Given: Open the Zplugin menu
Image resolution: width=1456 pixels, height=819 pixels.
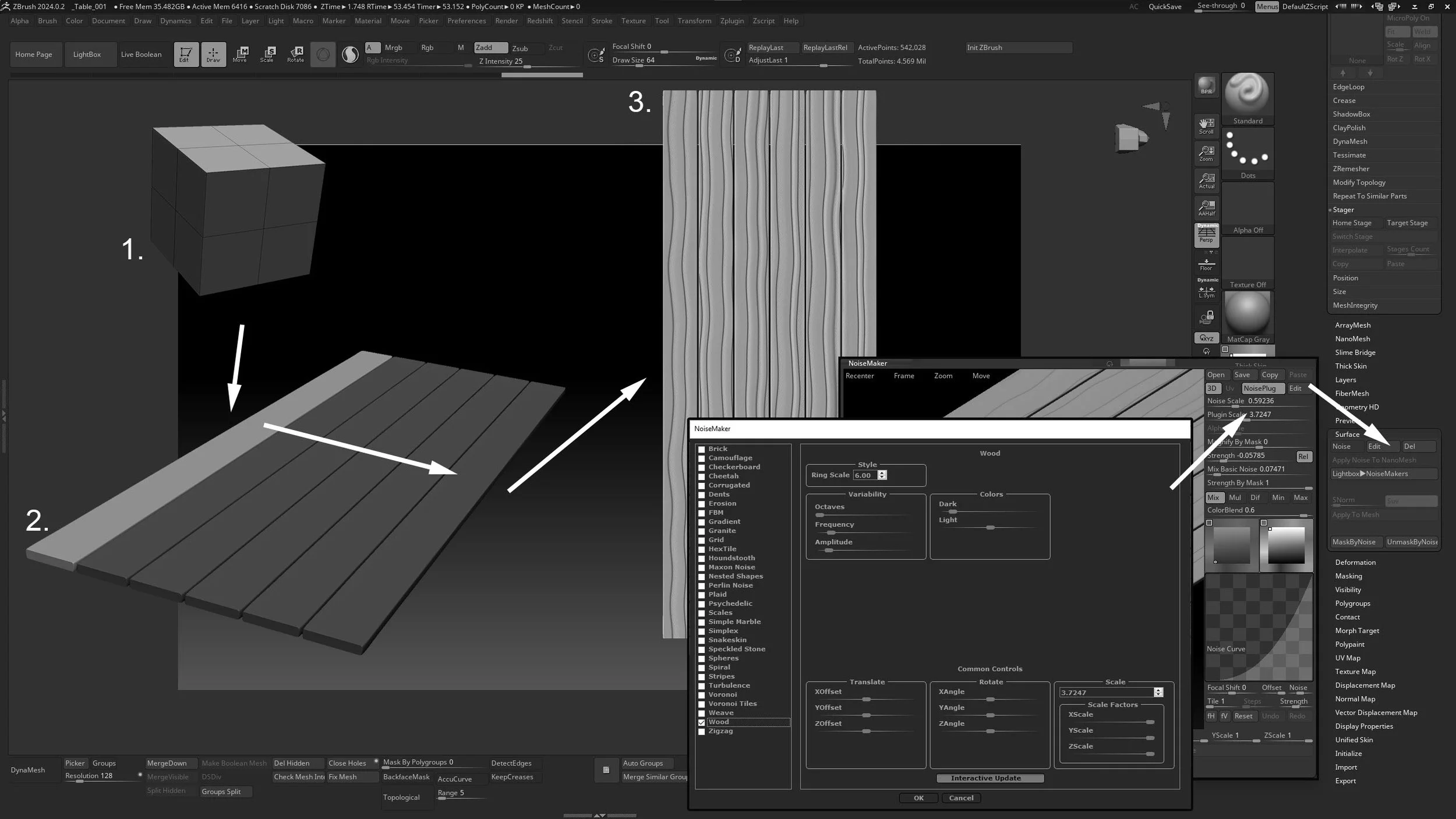Looking at the screenshot, I should pos(731,21).
